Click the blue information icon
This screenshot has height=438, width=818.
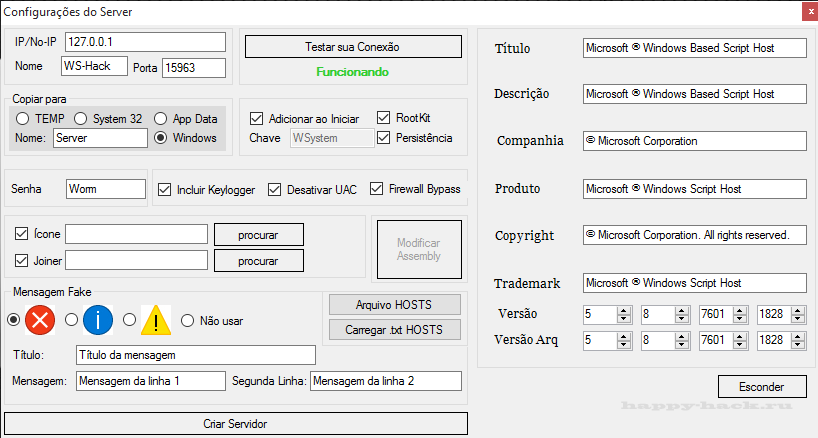(98, 320)
